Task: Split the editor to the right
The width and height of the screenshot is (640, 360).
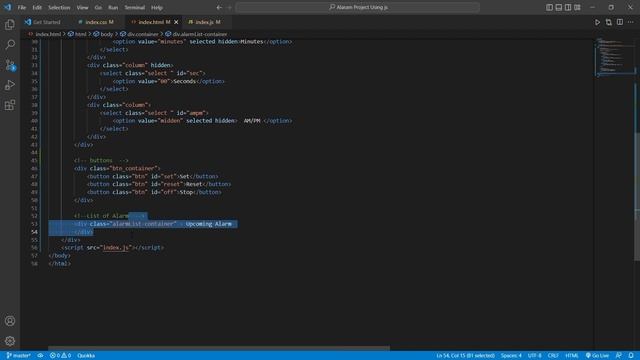Action: coord(620,22)
